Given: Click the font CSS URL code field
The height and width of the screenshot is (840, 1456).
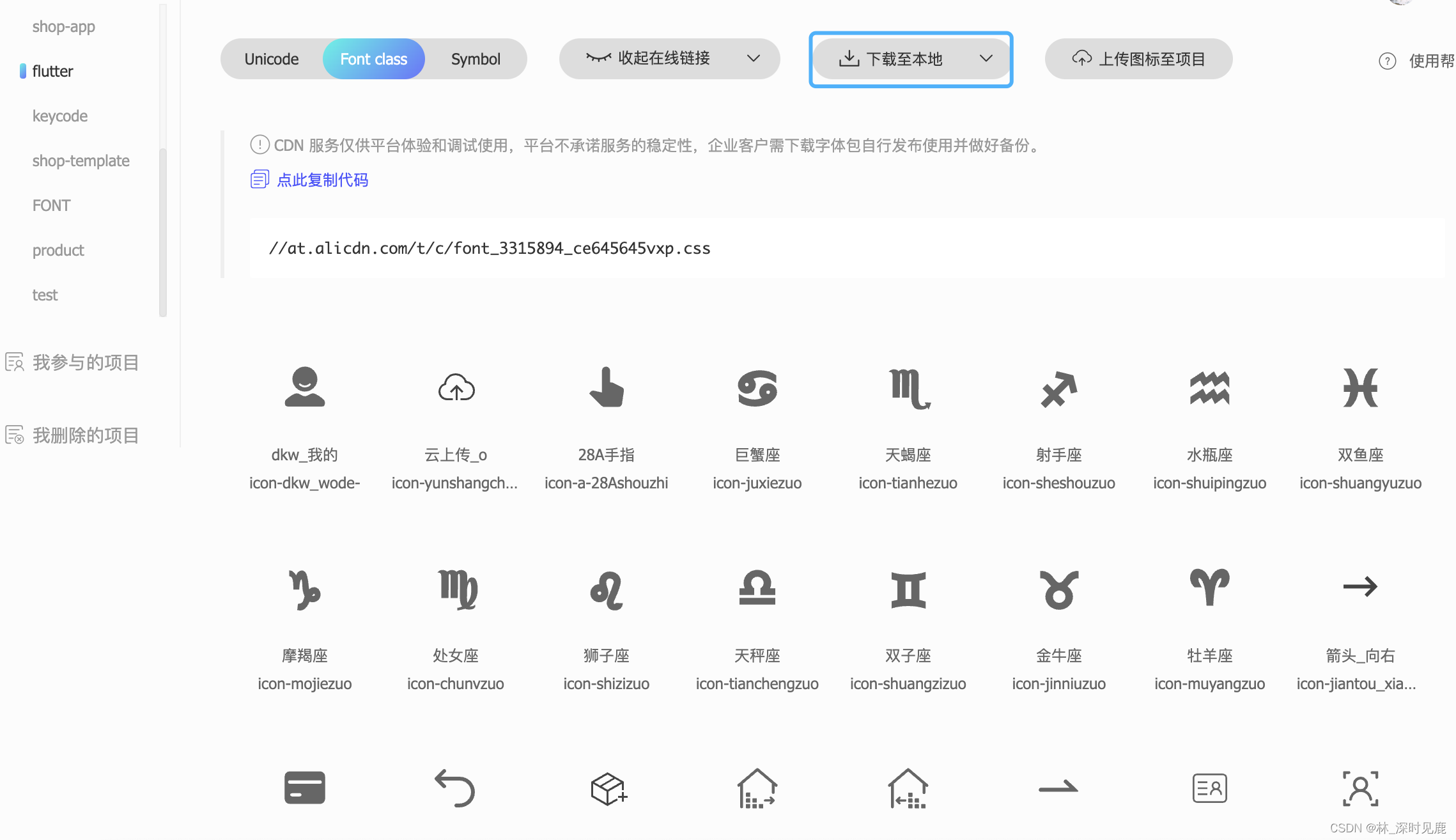Looking at the screenshot, I should [x=847, y=248].
